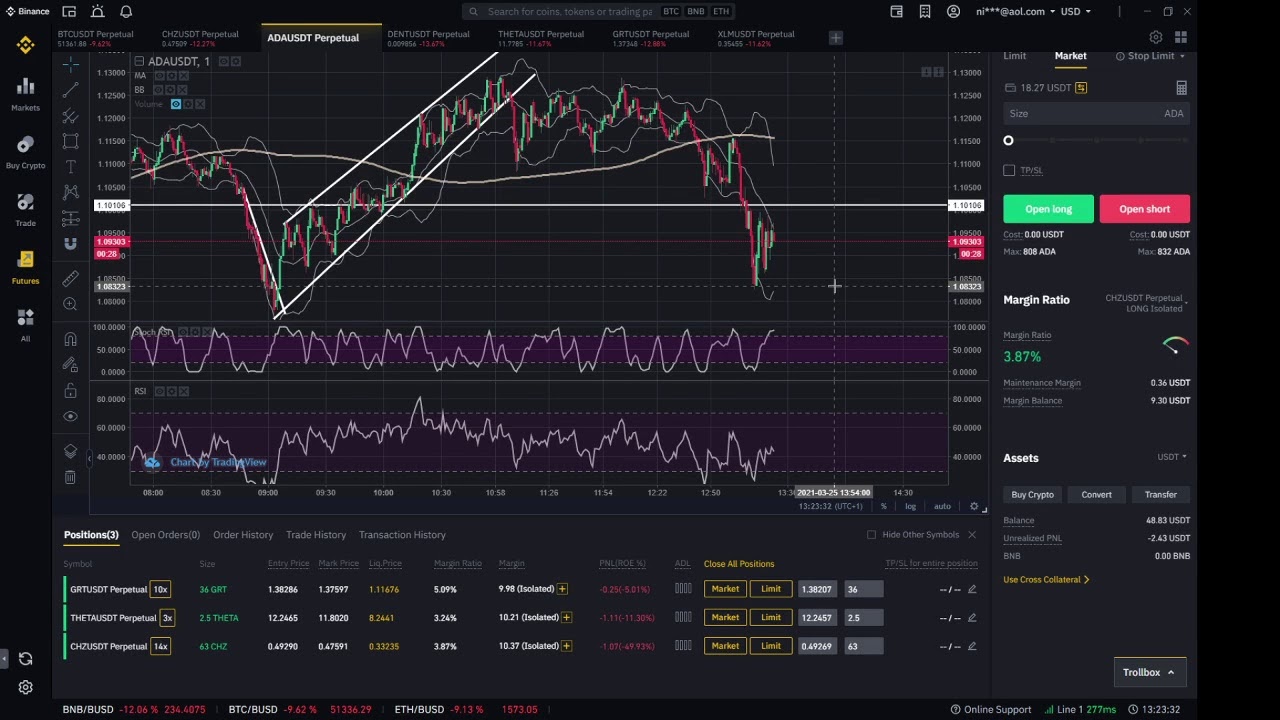
Task: Select the text annotation tool
Action: coord(70,167)
